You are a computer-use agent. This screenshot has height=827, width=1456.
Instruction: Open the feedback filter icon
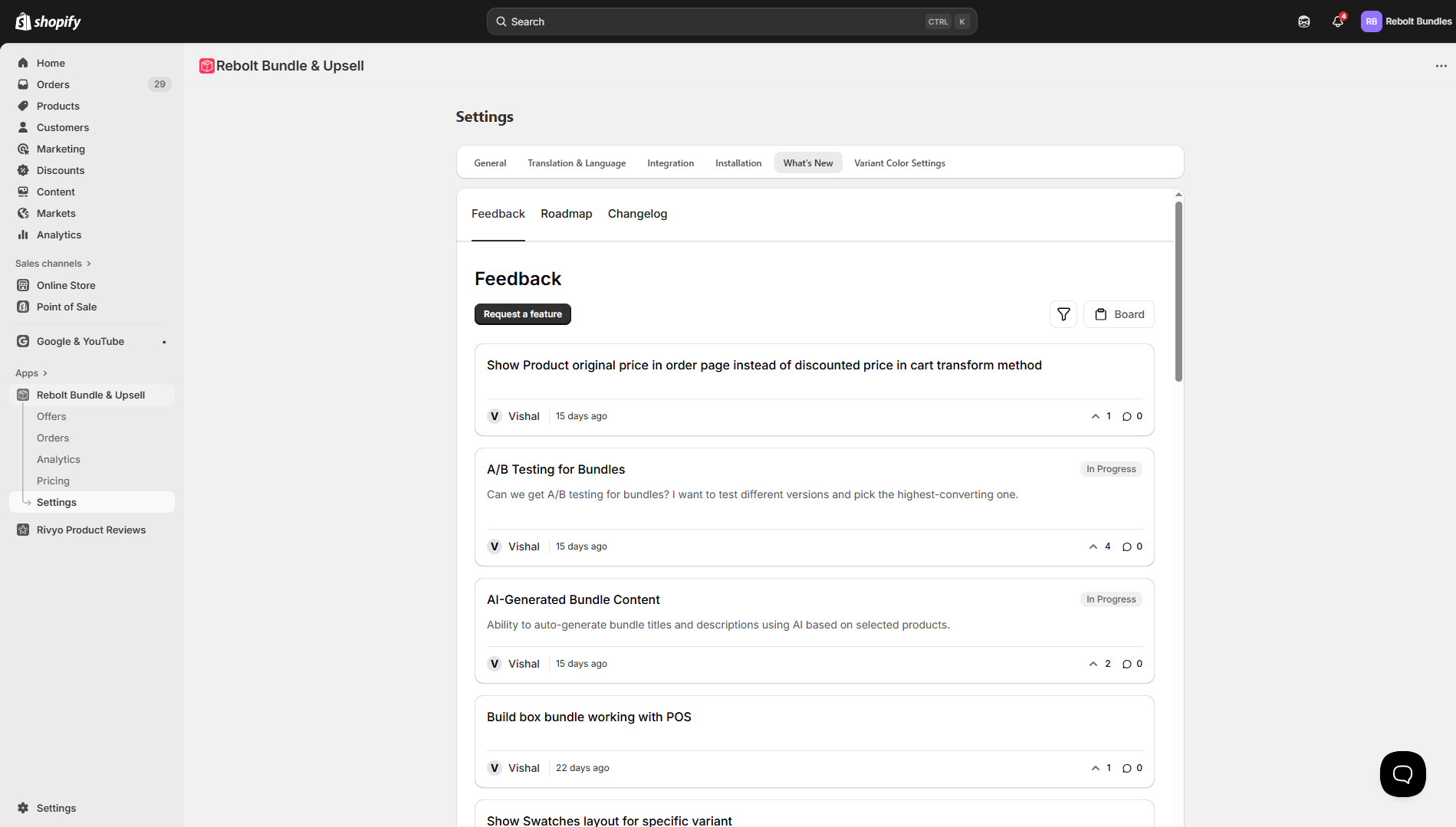[1063, 314]
